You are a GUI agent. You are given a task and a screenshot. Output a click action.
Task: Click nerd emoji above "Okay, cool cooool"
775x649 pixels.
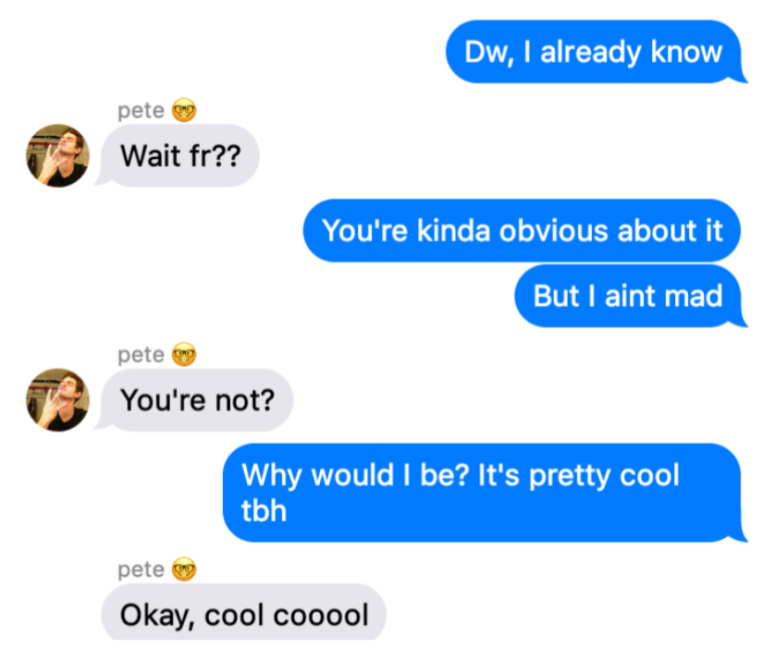[x=184, y=570]
